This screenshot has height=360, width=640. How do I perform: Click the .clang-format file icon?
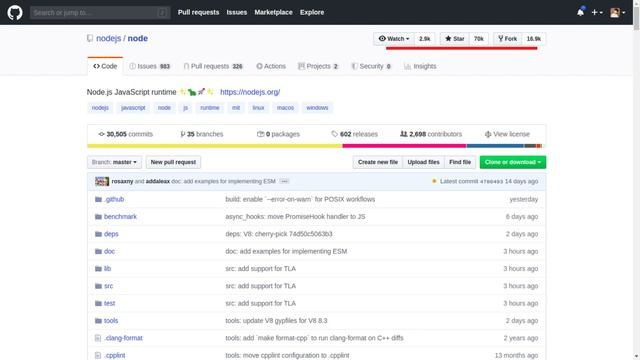click(98, 338)
